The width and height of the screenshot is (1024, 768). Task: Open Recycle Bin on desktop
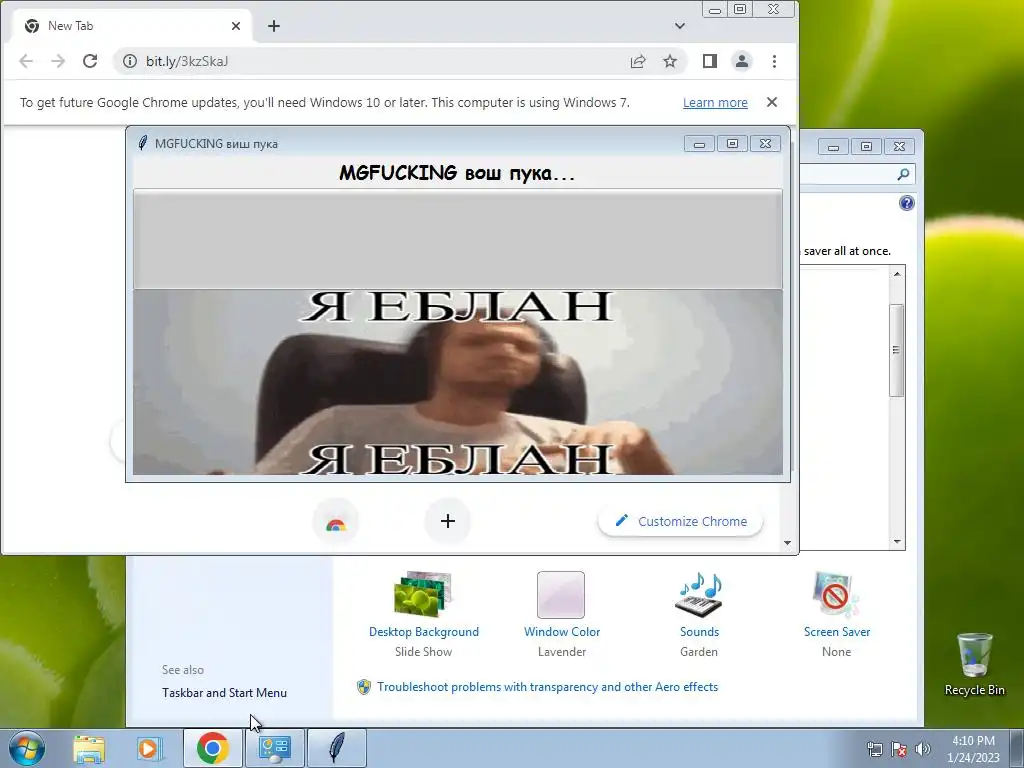pyautogui.click(x=974, y=664)
